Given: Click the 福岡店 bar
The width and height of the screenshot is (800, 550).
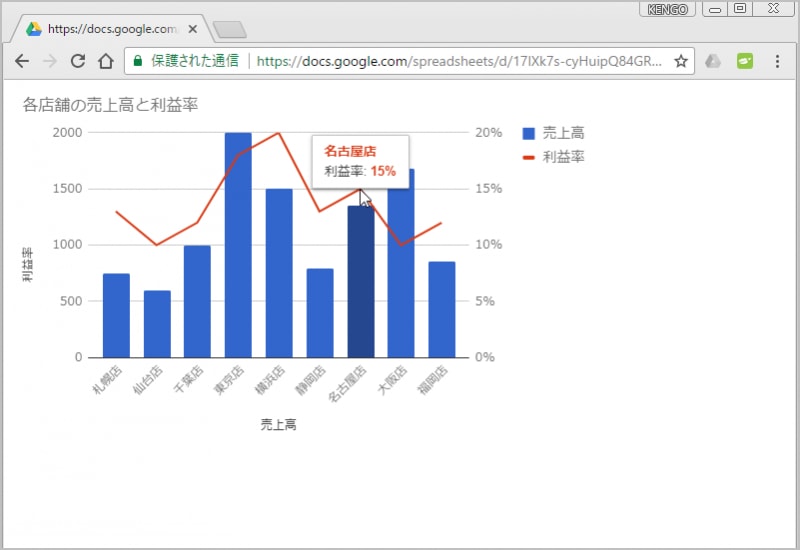Looking at the screenshot, I should (x=442, y=310).
